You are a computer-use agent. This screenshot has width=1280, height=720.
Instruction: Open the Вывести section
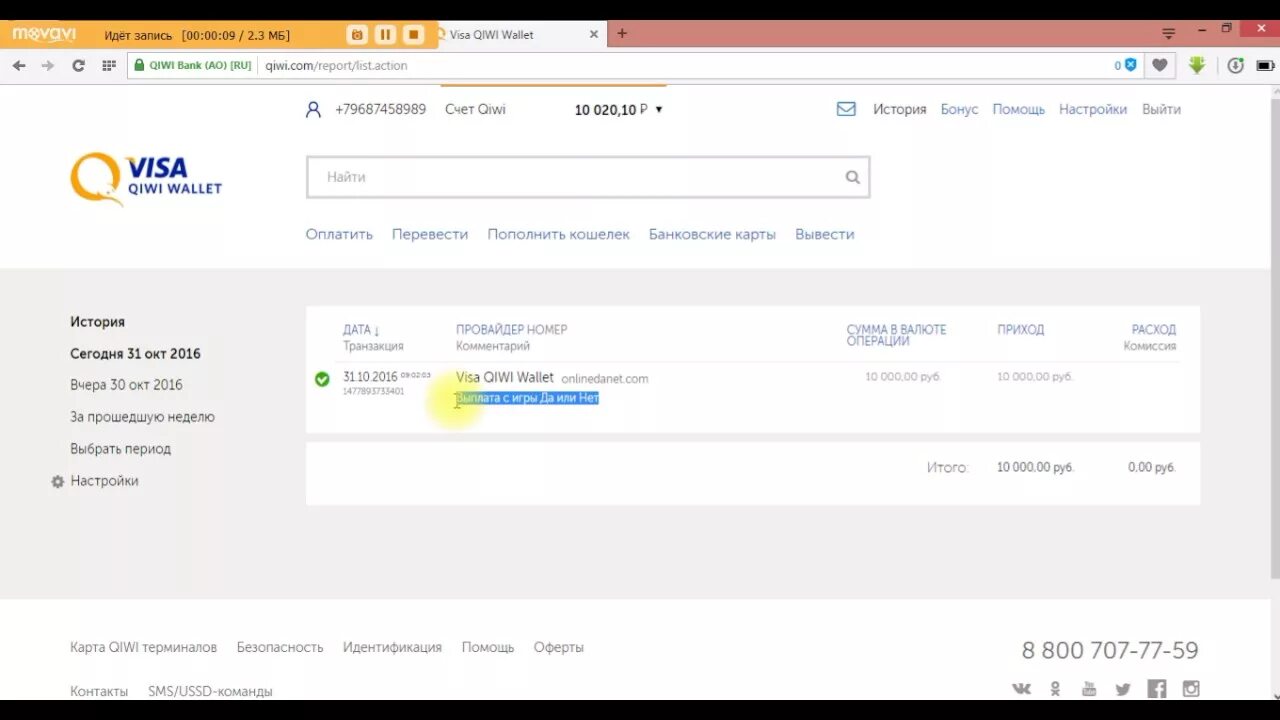pyautogui.click(x=825, y=234)
